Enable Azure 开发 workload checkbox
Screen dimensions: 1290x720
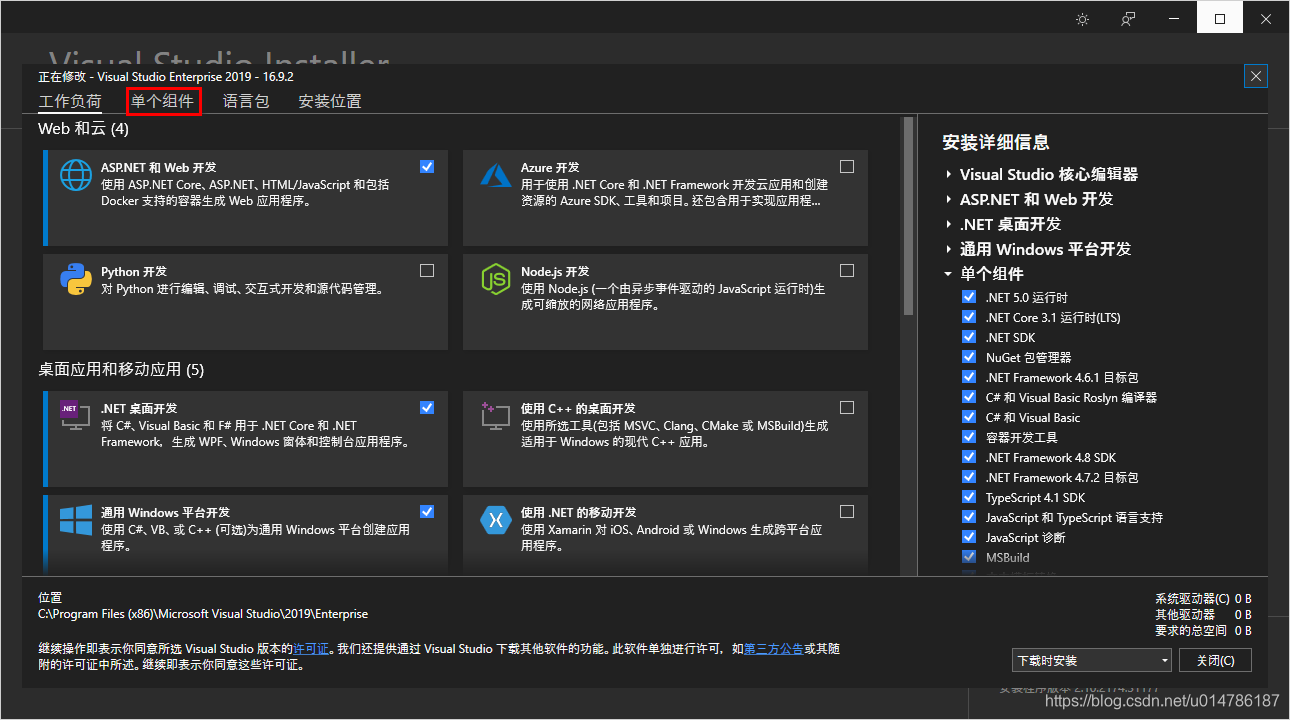tap(847, 166)
